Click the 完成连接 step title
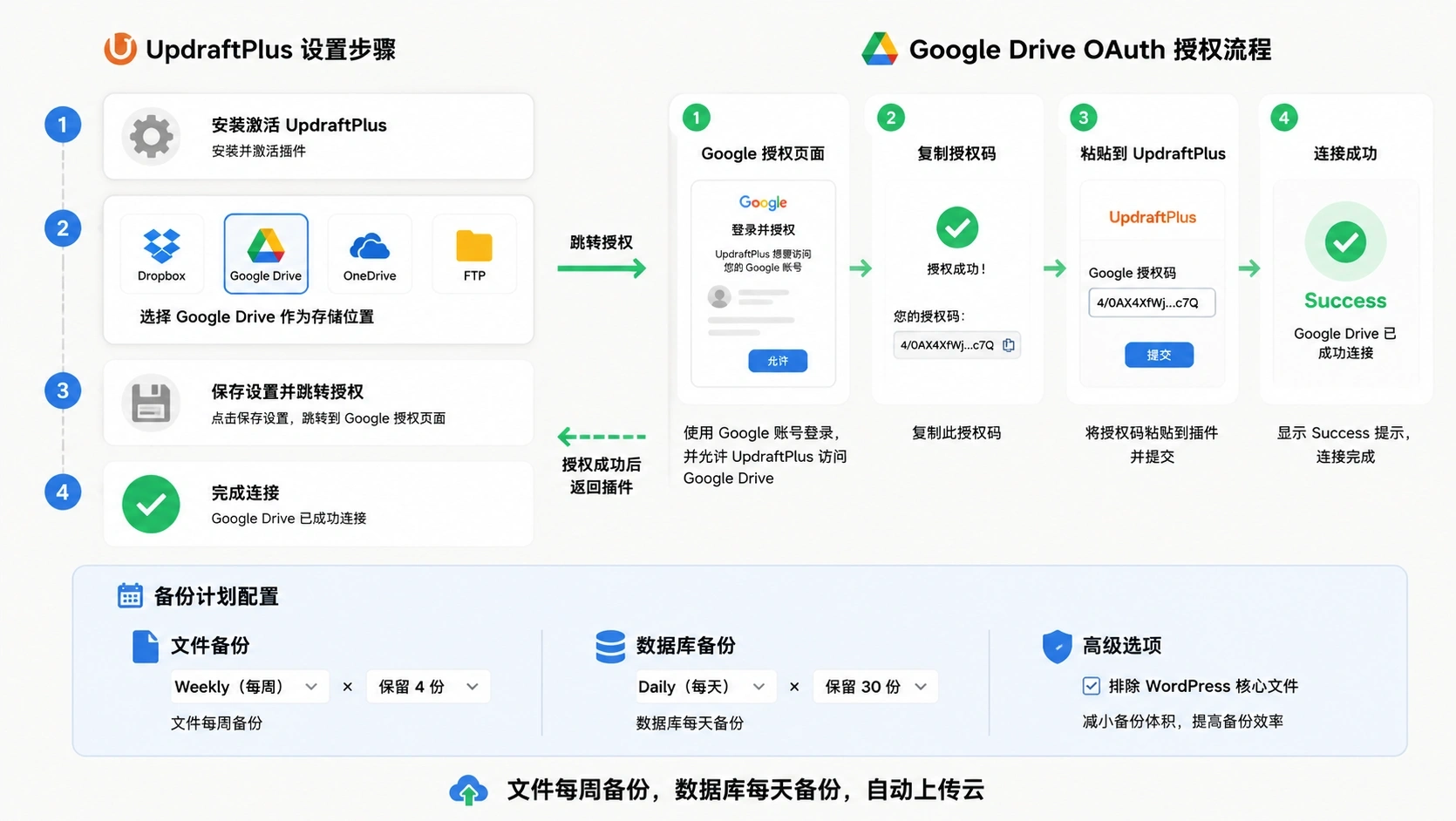The image size is (1456, 821). tap(245, 492)
